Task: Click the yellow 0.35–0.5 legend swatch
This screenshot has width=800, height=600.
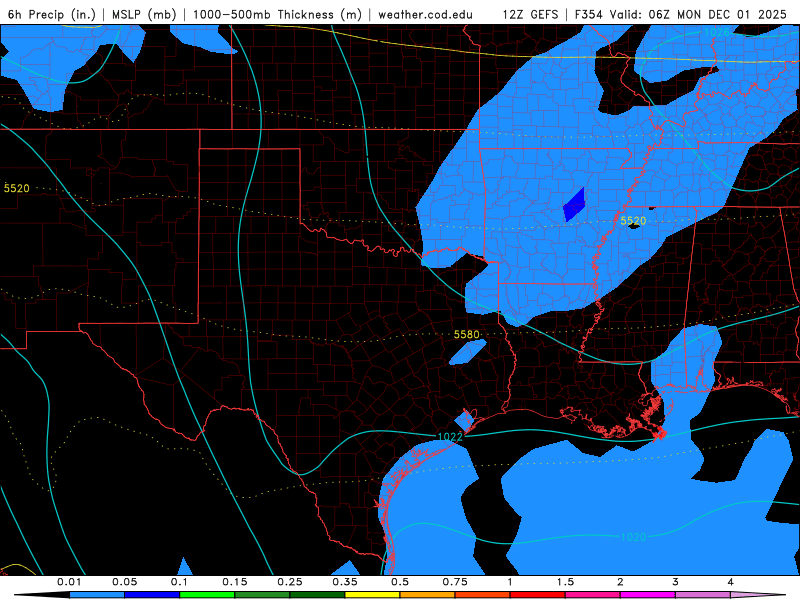Action: (x=372, y=595)
